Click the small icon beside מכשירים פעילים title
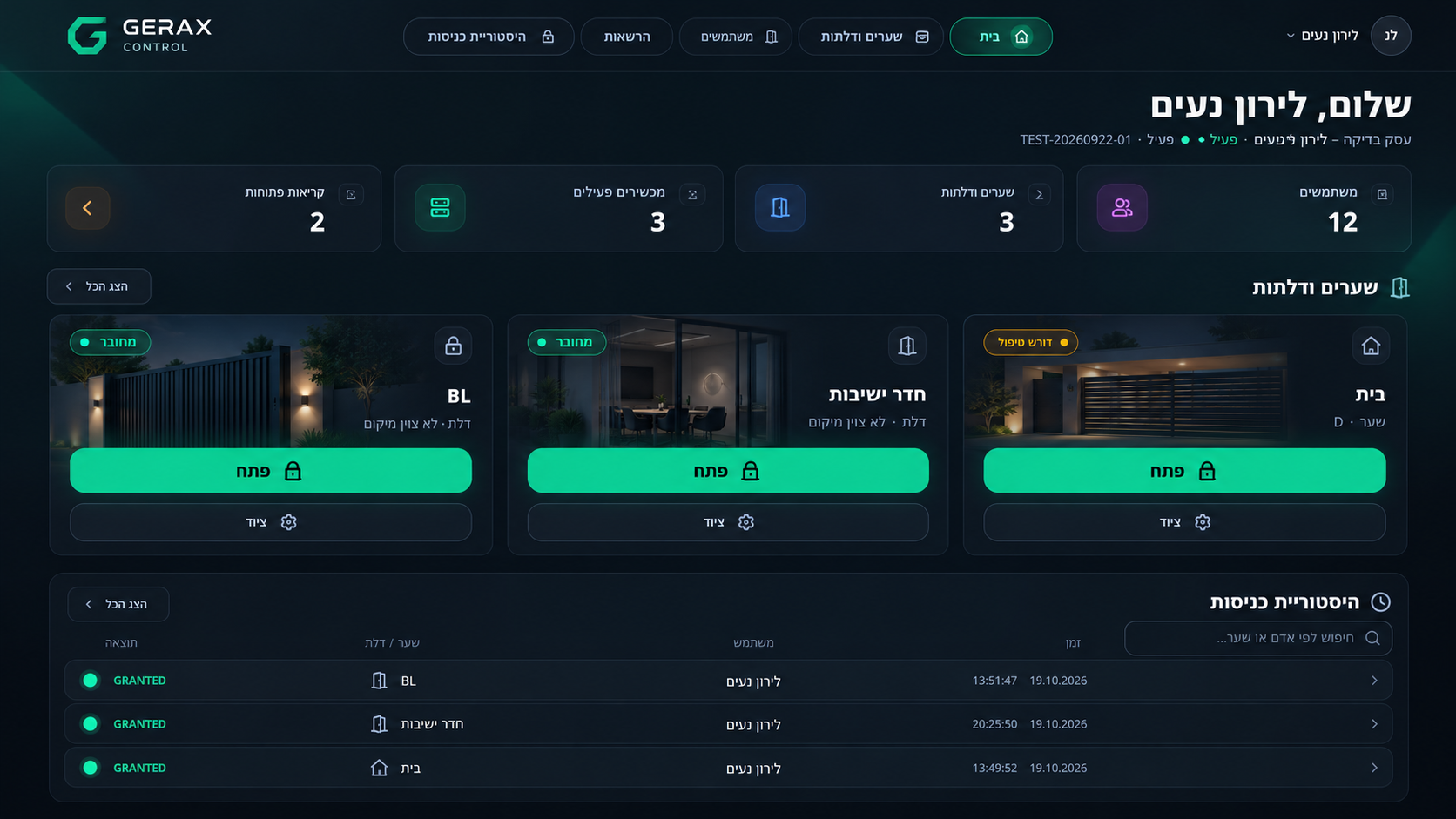Image resolution: width=1456 pixels, height=819 pixels. click(x=692, y=194)
